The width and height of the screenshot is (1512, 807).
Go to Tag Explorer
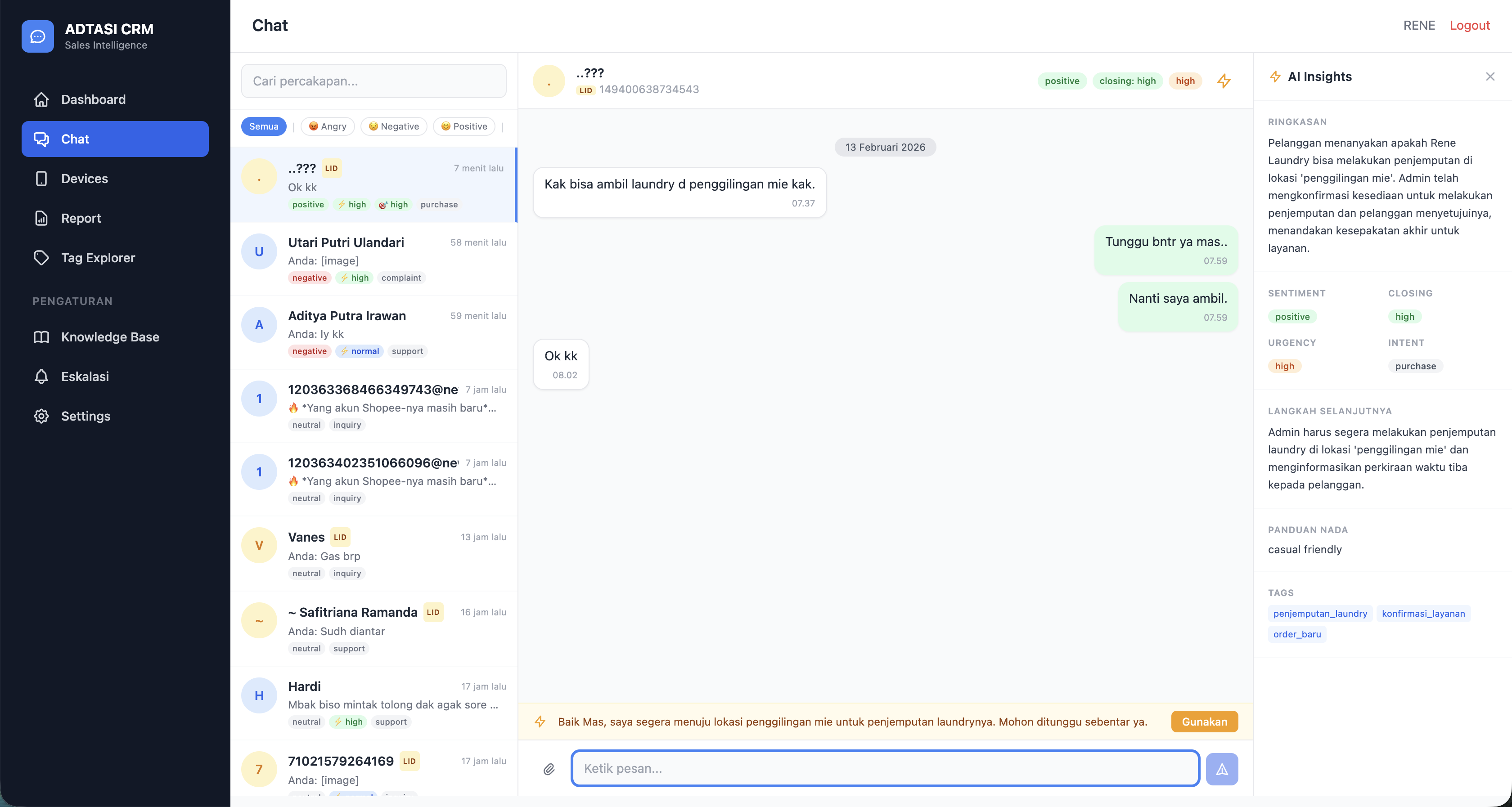[98, 258]
